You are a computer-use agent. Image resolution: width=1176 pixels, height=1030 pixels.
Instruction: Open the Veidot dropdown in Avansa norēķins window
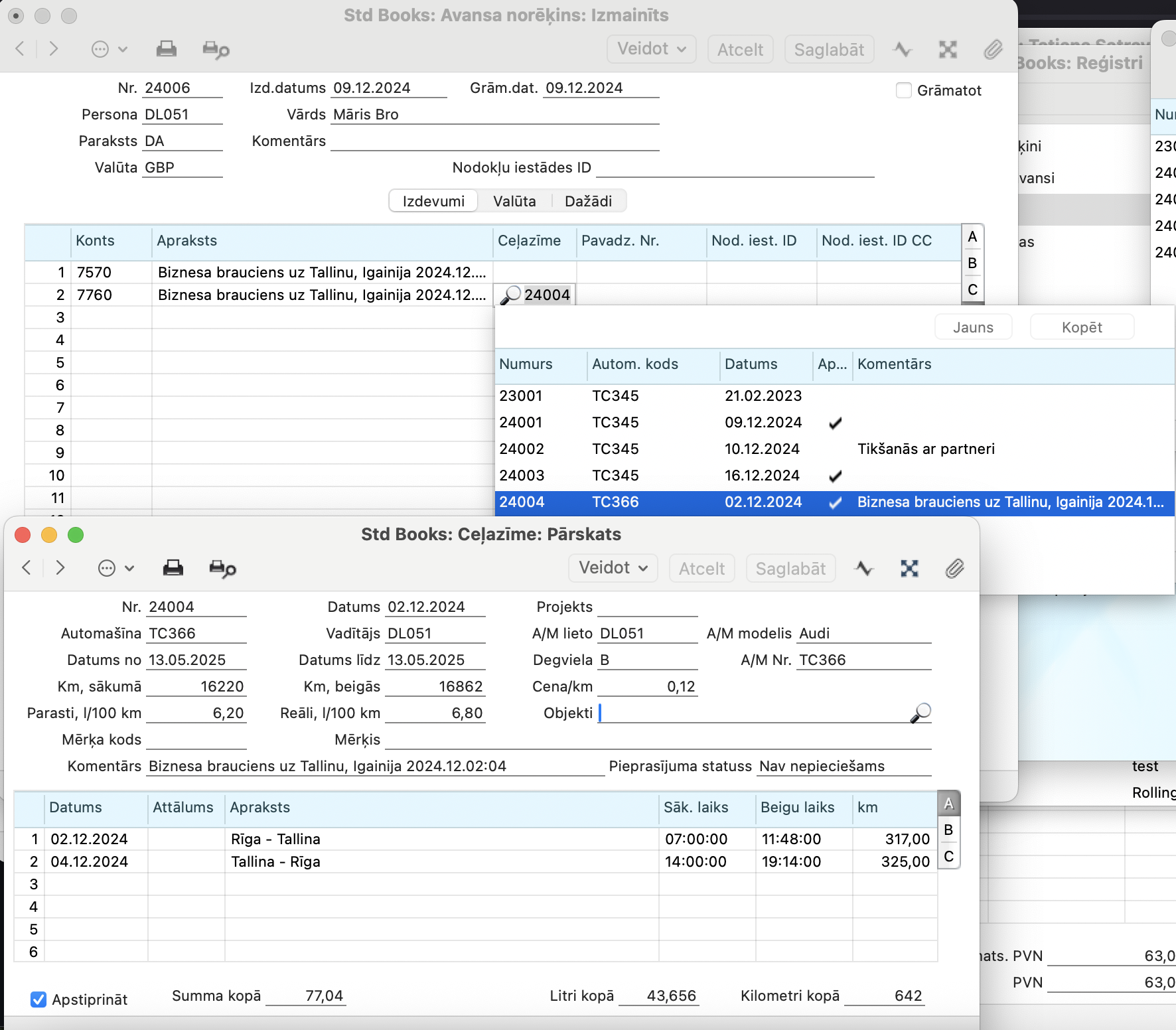[652, 49]
